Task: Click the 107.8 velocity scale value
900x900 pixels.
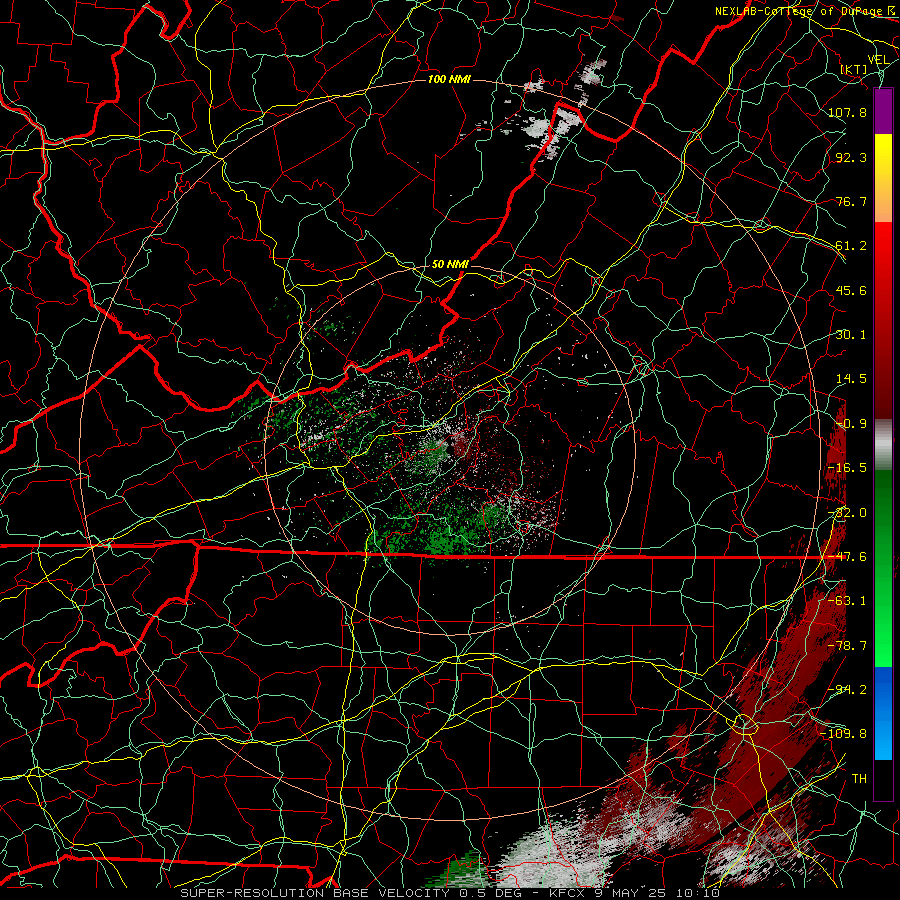Action: (x=847, y=112)
